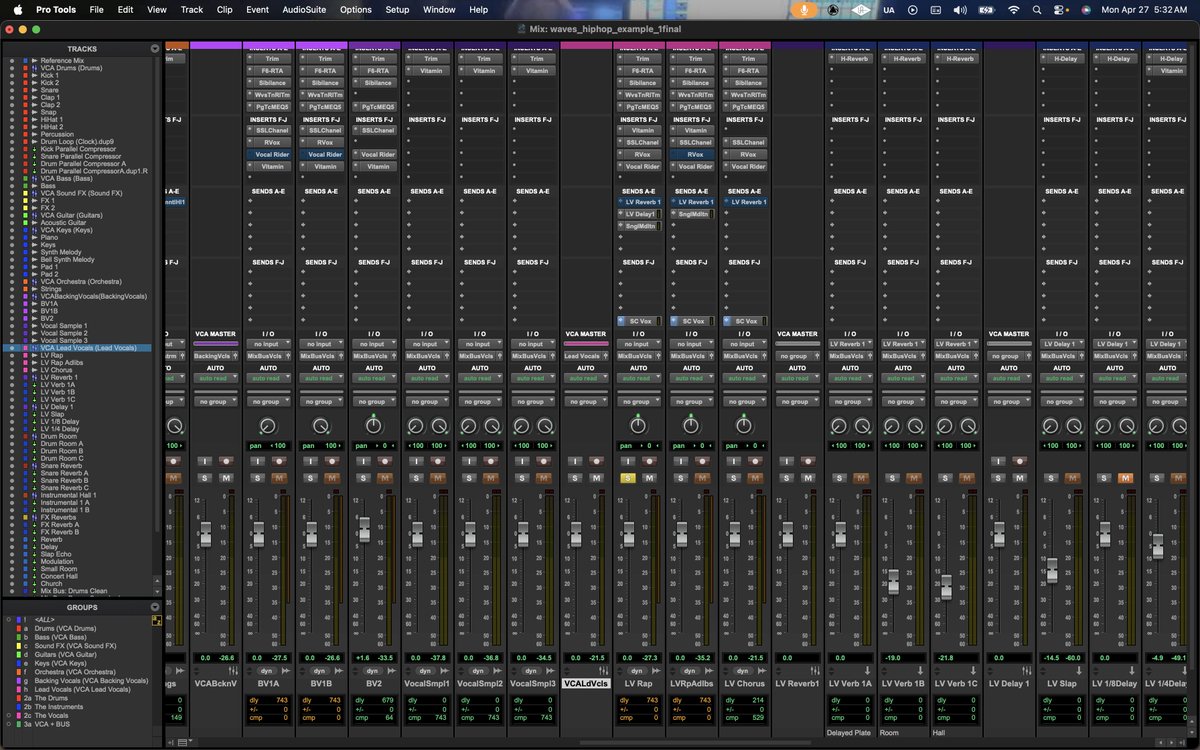This screenshot has height=750, width=1200.
Task: Click the volume icon in menu bar
Action: point(960,9)
